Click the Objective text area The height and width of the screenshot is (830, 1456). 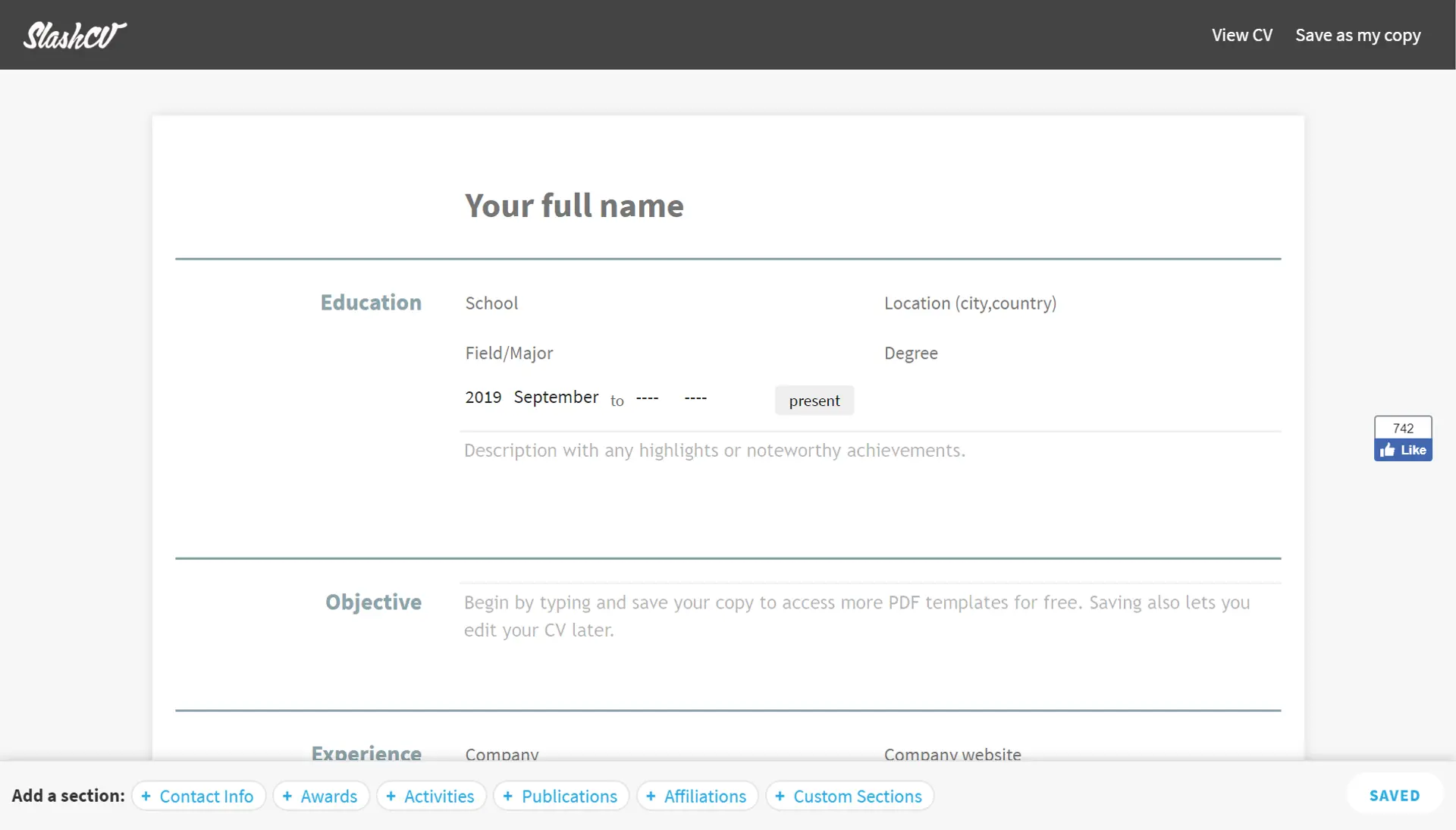pos(857,616)
